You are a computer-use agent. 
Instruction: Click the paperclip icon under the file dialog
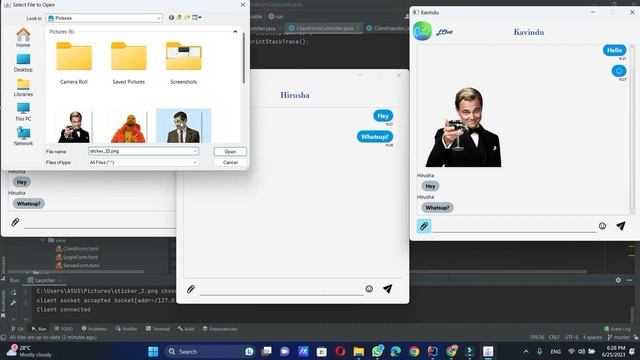[15, 222]
